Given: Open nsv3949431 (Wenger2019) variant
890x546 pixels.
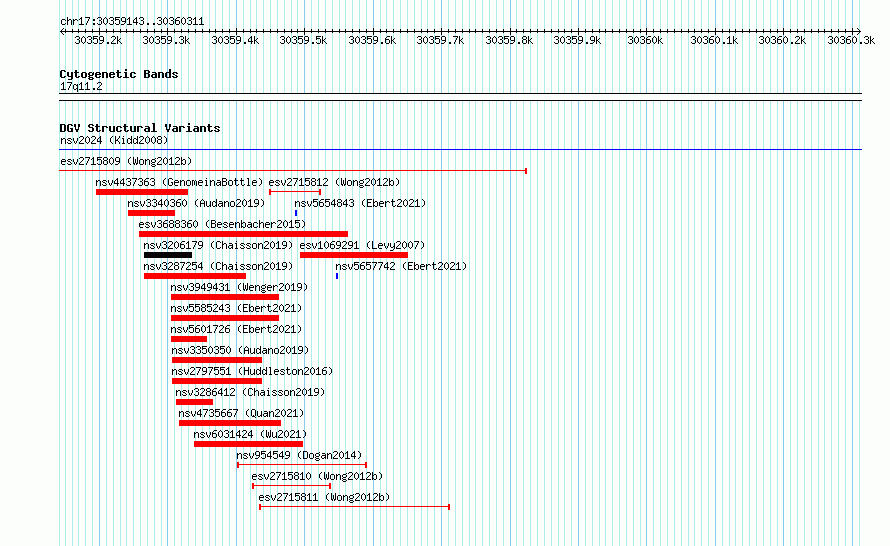Looking at the screenshot, I should (239, 287).
